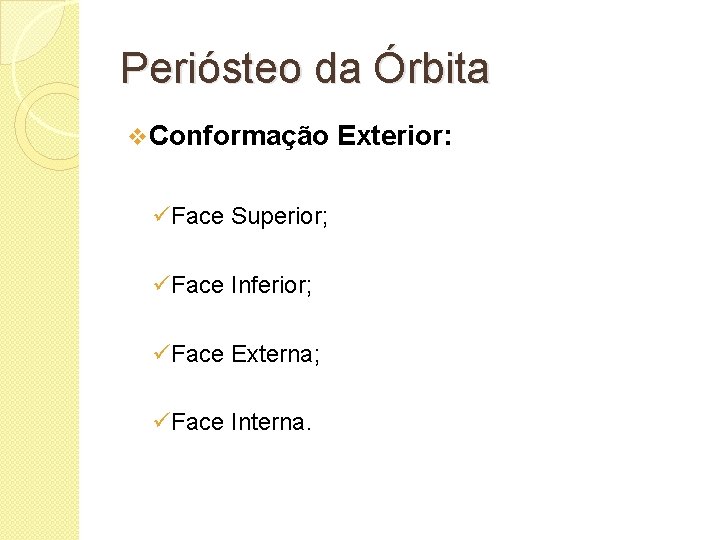Click the word Face before Interna
This screenshot has width=720, height=540.
coord(198,423)
